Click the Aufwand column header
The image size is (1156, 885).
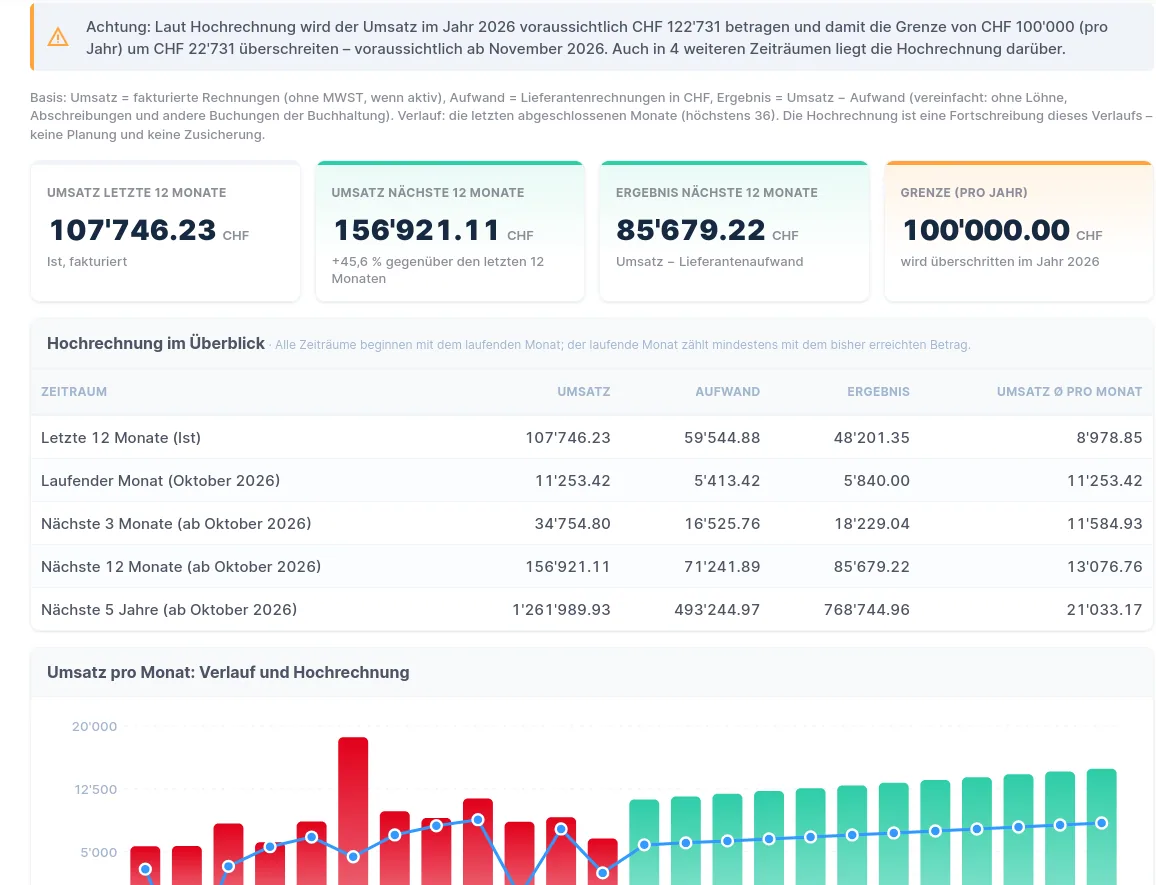tap(728, 392)
